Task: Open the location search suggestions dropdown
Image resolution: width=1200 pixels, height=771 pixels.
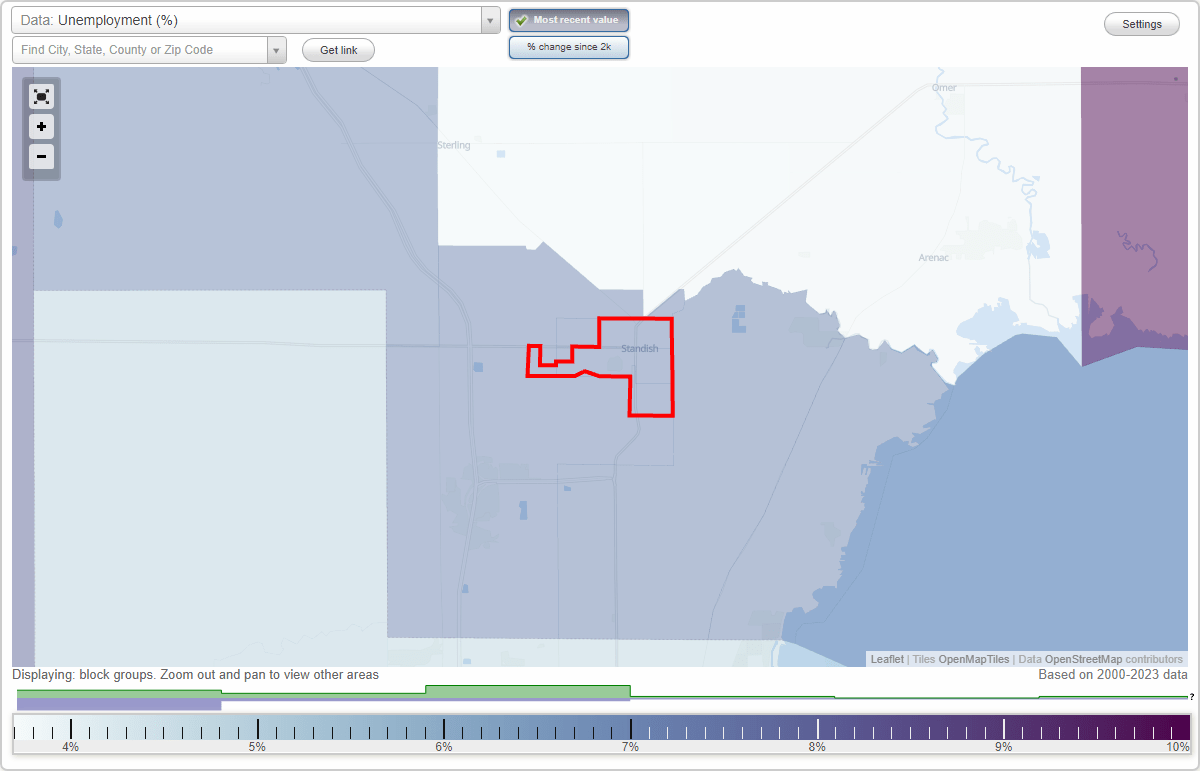Action: pos(277,49)
